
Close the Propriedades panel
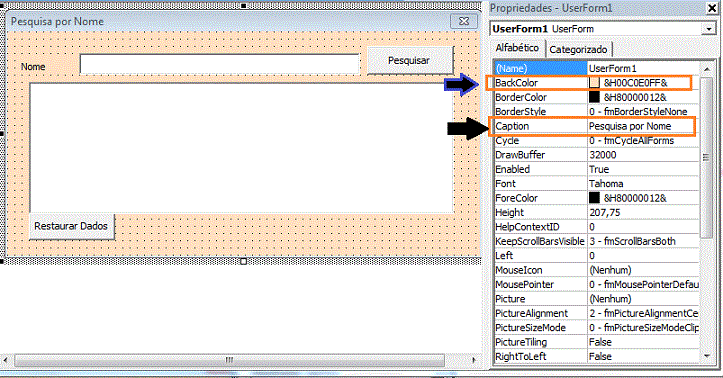712,8
